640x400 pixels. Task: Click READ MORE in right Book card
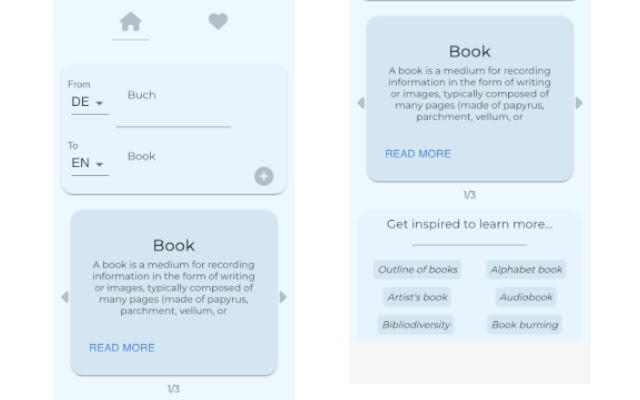[418, 154]
